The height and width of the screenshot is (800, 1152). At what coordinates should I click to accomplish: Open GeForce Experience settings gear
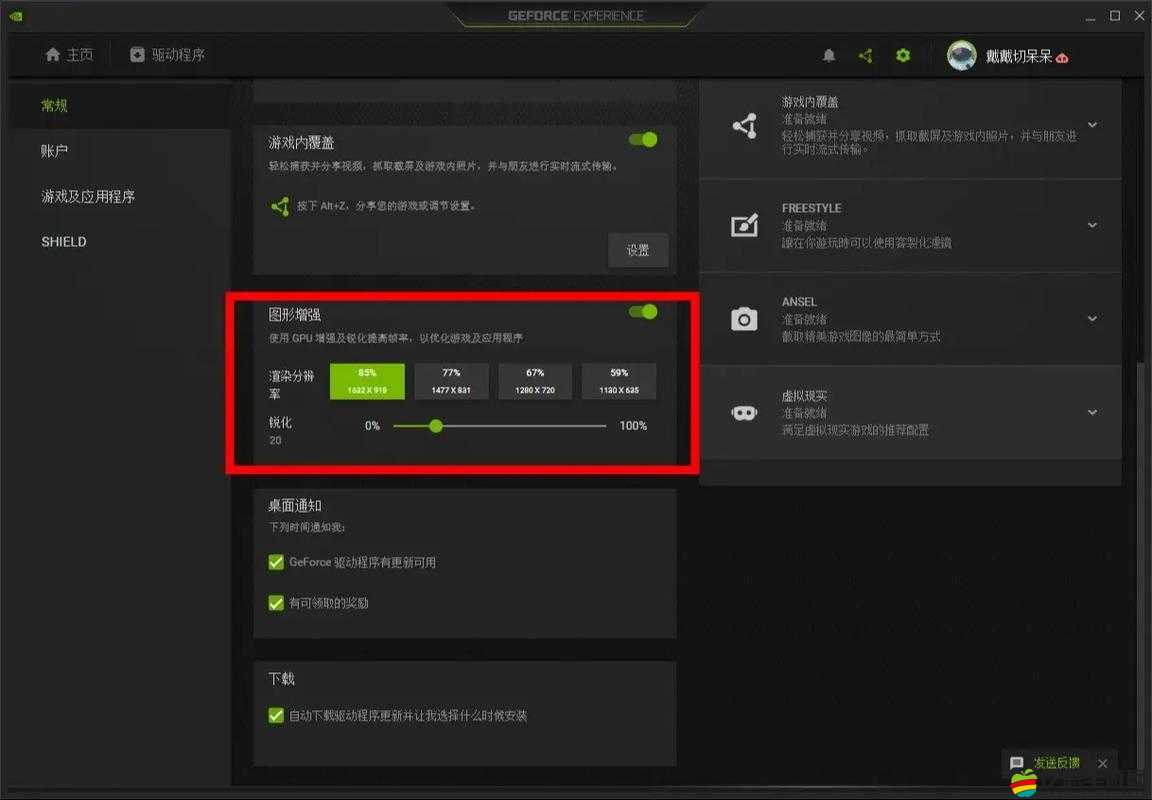coord(902,55)
